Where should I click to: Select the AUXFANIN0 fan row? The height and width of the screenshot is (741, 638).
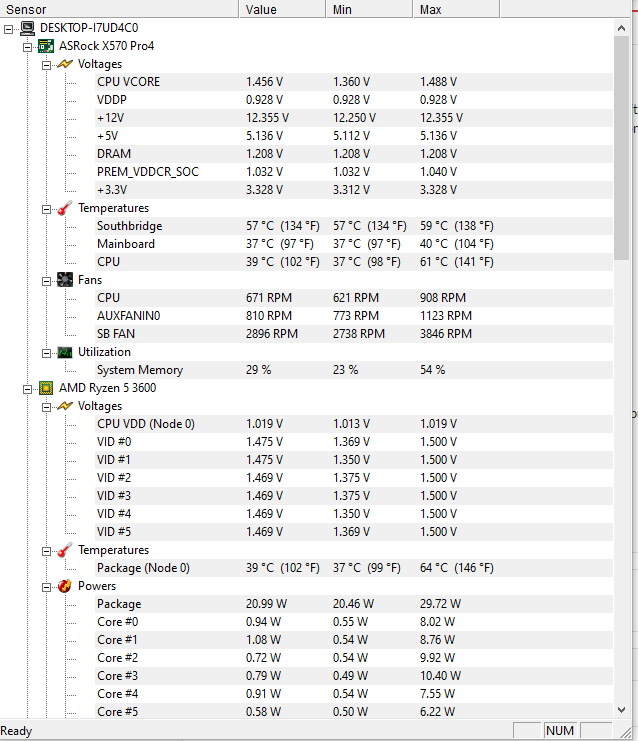[354, 316]
